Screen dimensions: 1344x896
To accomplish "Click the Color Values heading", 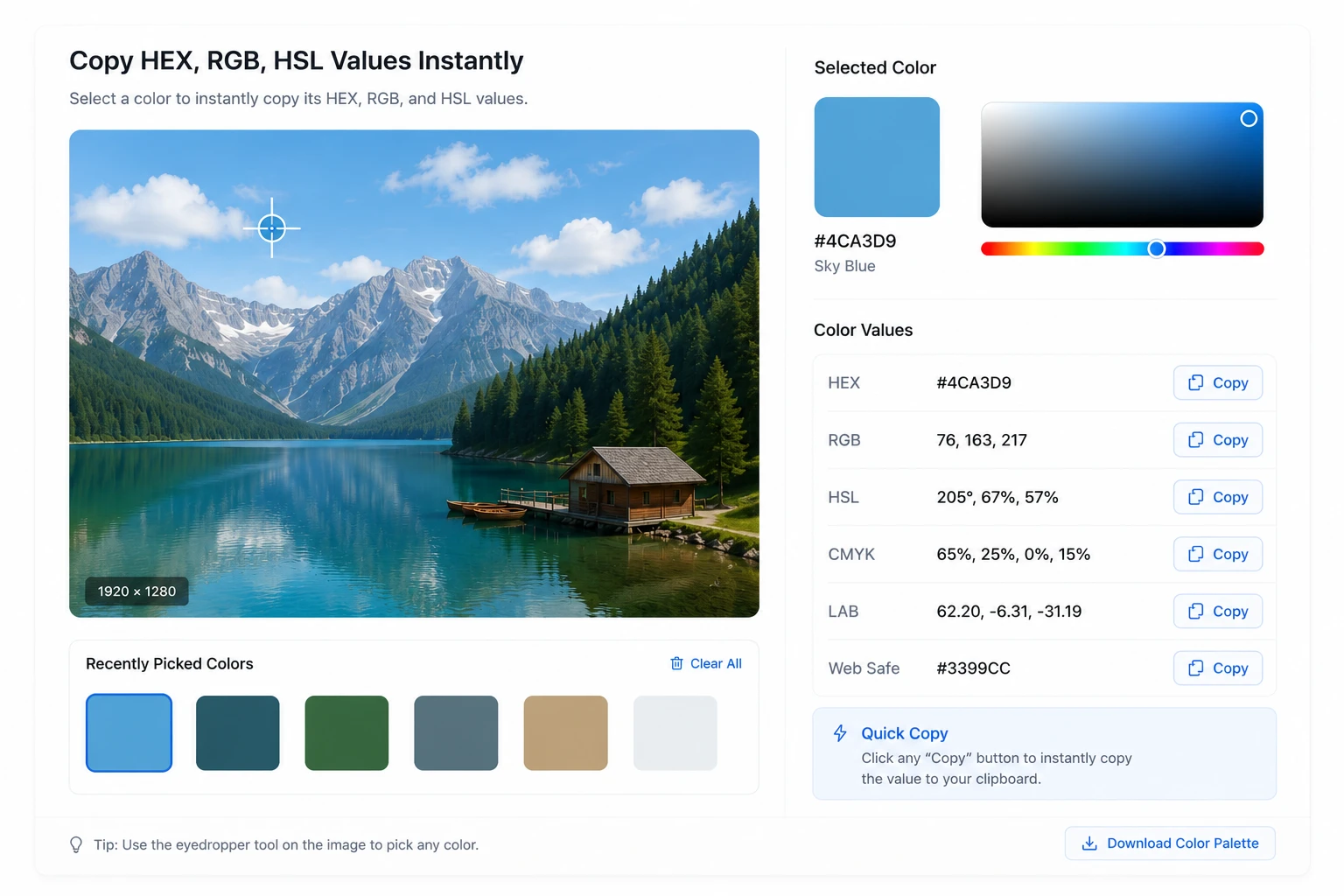I will coord(863,330).
